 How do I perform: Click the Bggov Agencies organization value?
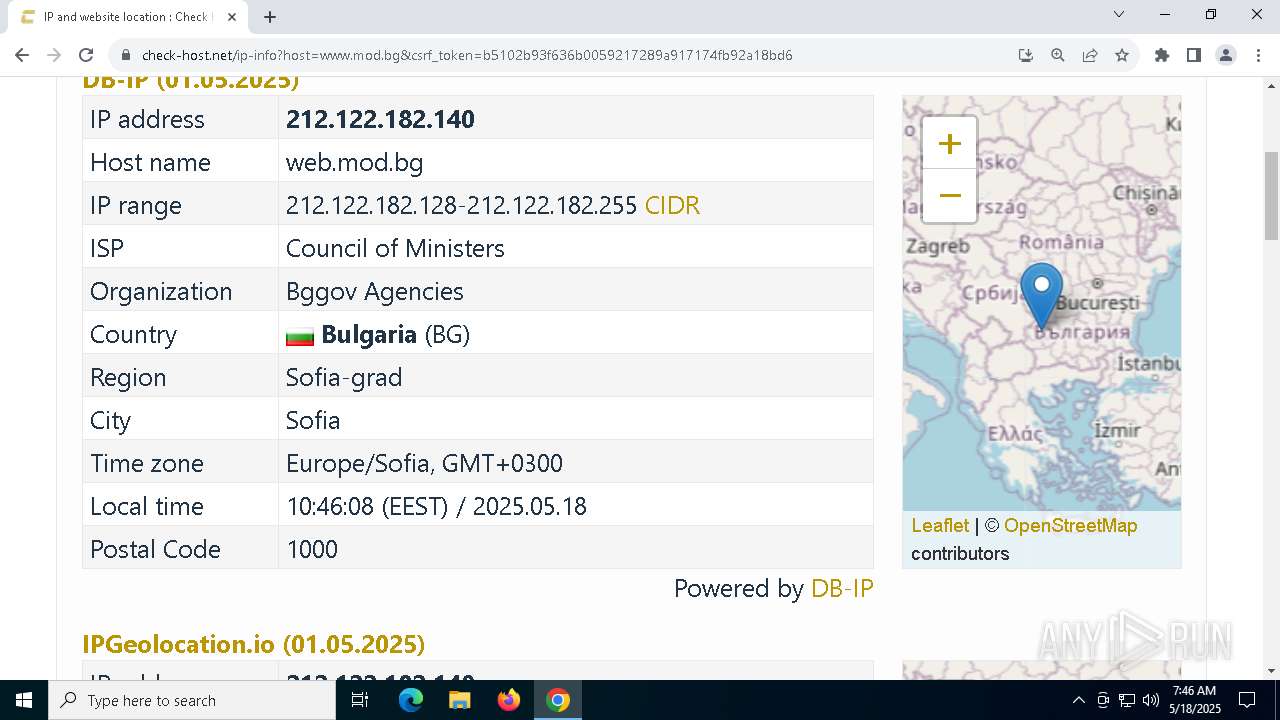pos(375,291)
